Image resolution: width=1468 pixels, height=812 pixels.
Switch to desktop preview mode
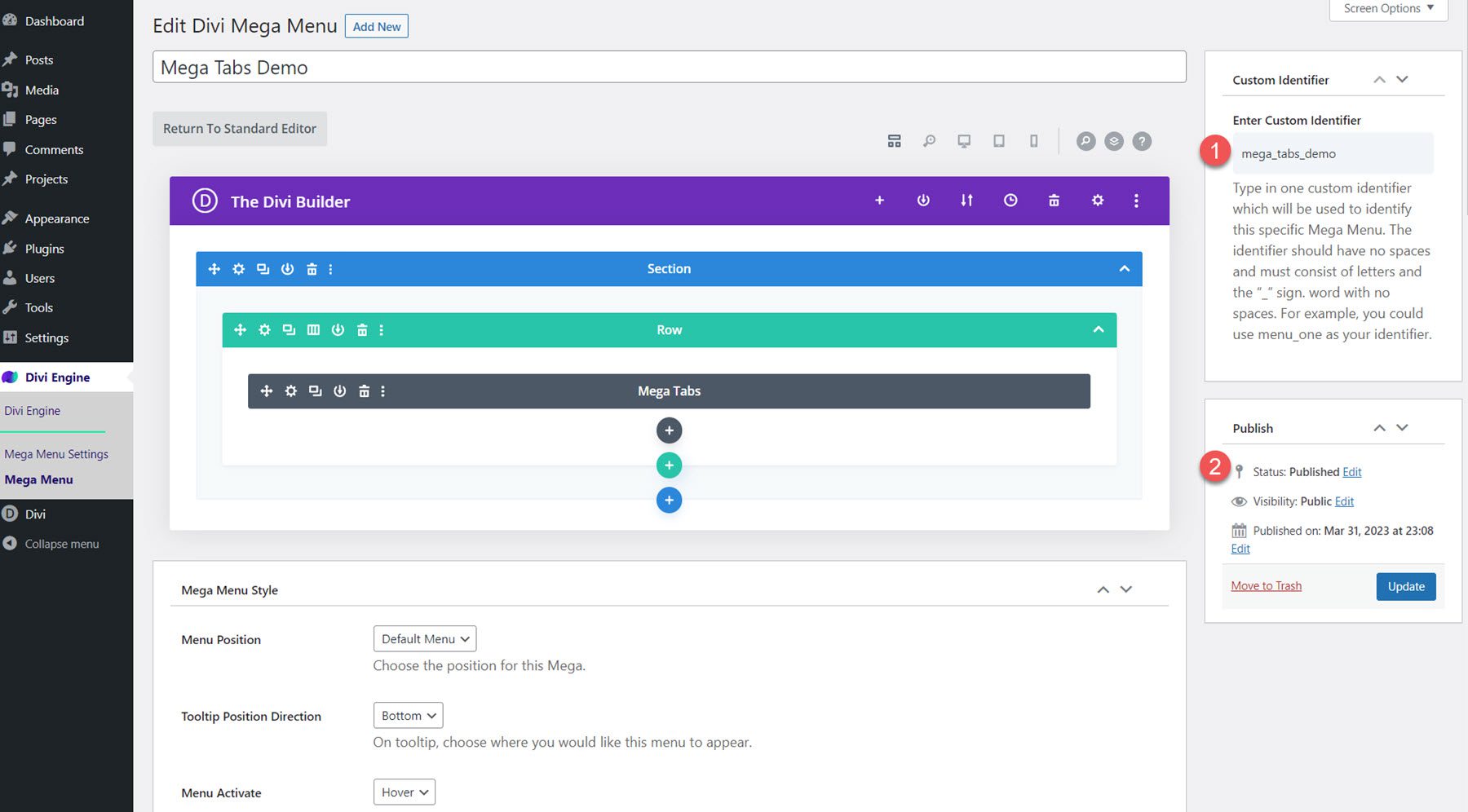963,140
